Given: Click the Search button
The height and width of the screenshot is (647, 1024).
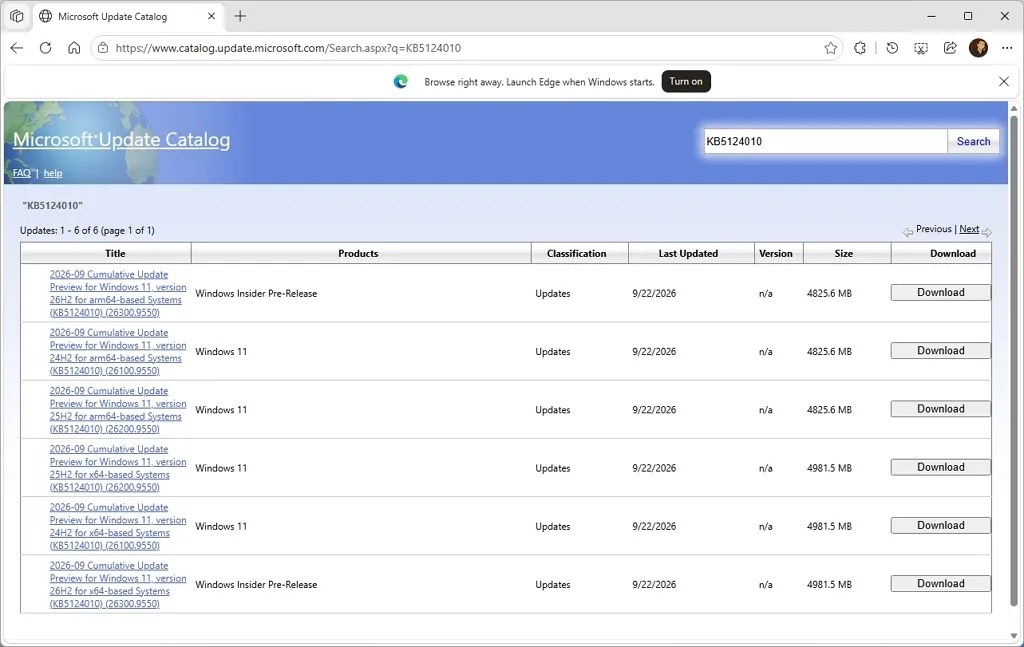Looking at the screenshot, I should [973, 141].
